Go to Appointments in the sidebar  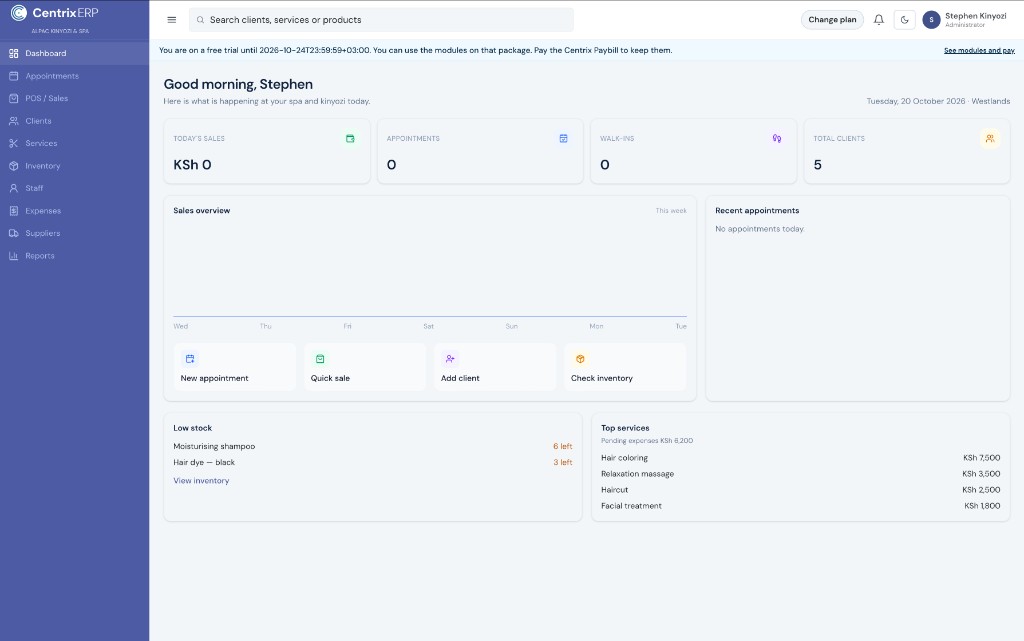click(74, 76)
